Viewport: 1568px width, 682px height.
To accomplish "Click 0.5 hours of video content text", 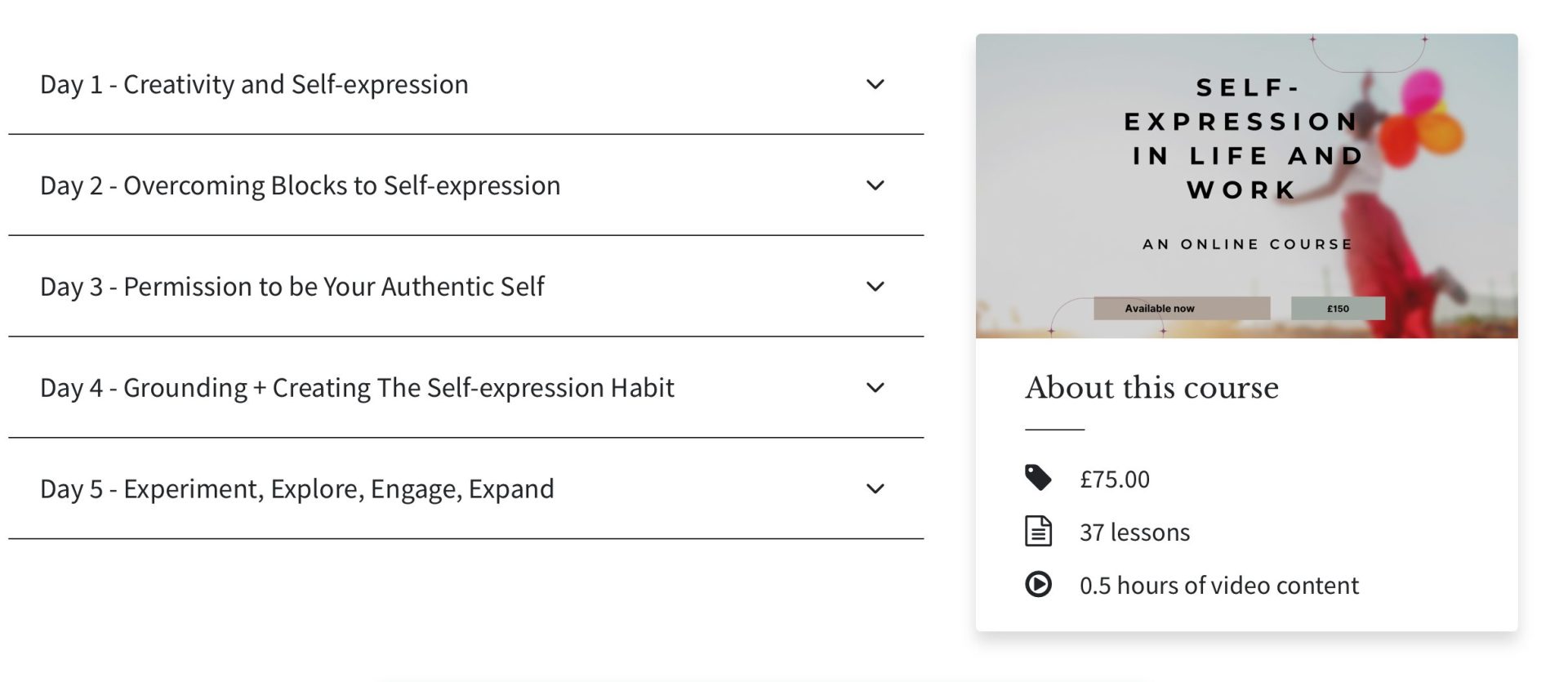I will point(1218,586).
